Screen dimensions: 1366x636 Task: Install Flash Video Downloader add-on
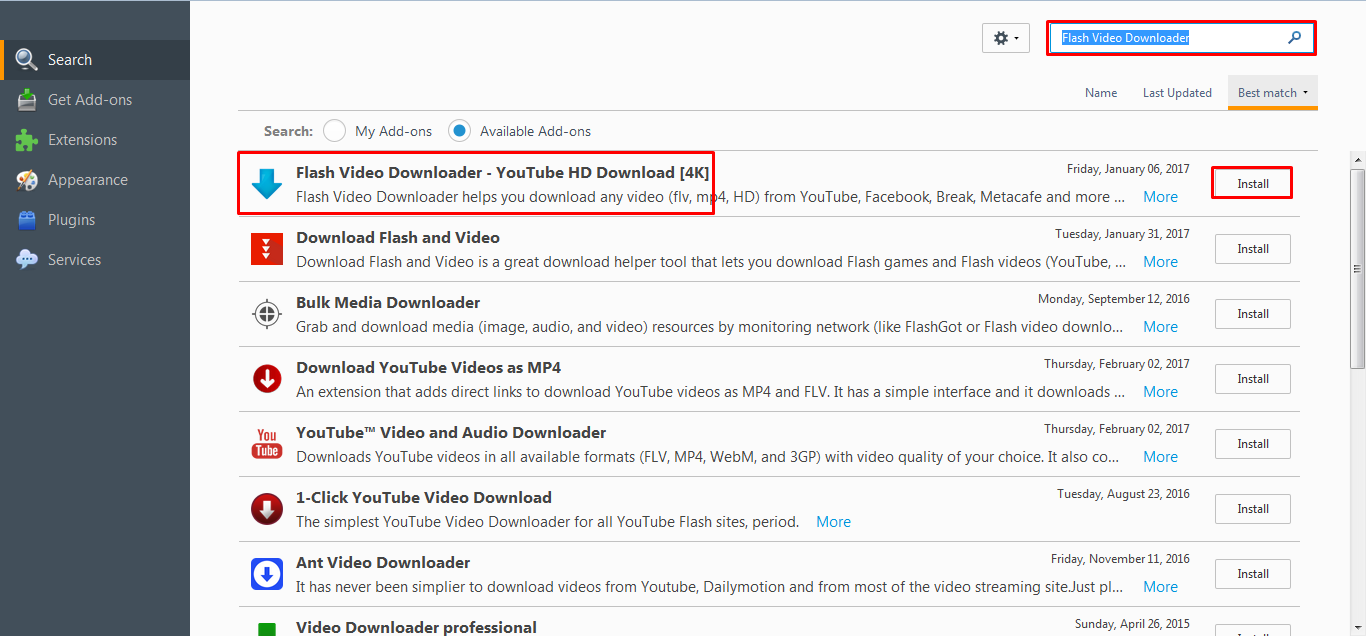pyautogui.click(x=1252, y=184)
